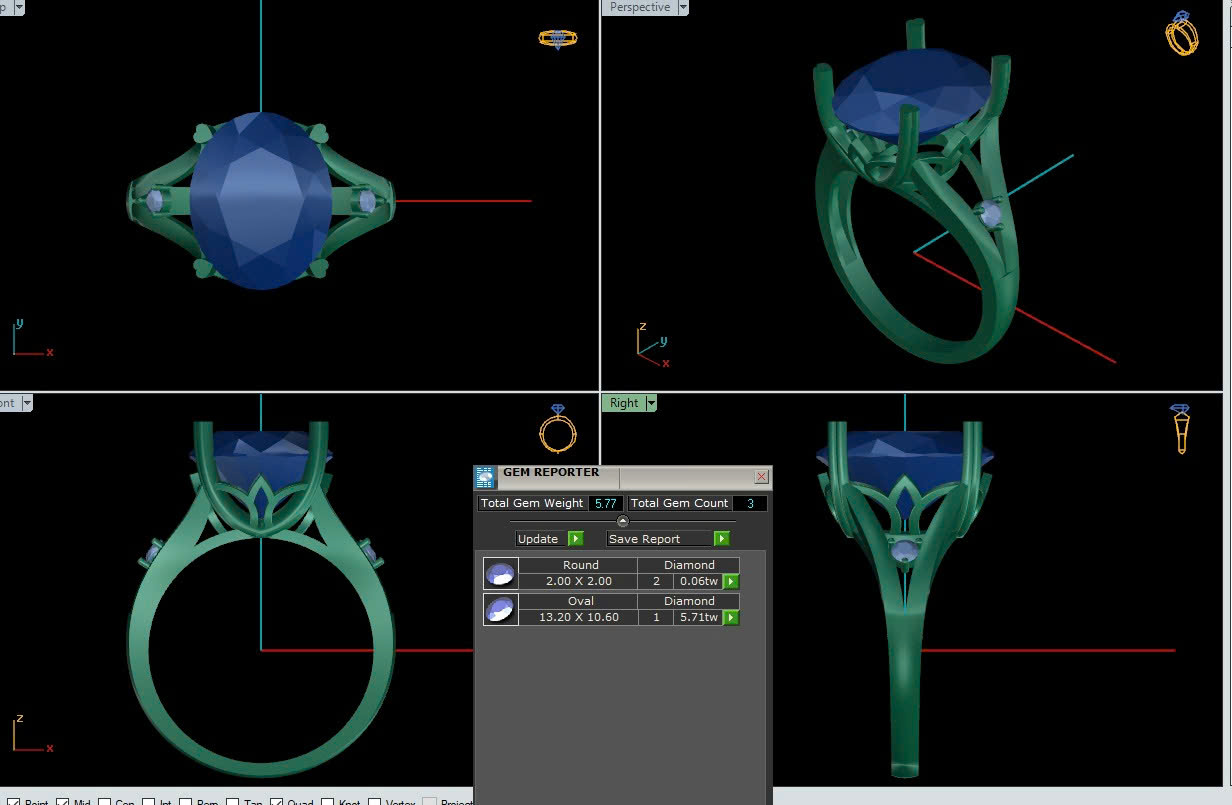The height and width of the screenshot is (805, 1232).
Task: Select the Right viewport title tab
Action: point(623,403)
